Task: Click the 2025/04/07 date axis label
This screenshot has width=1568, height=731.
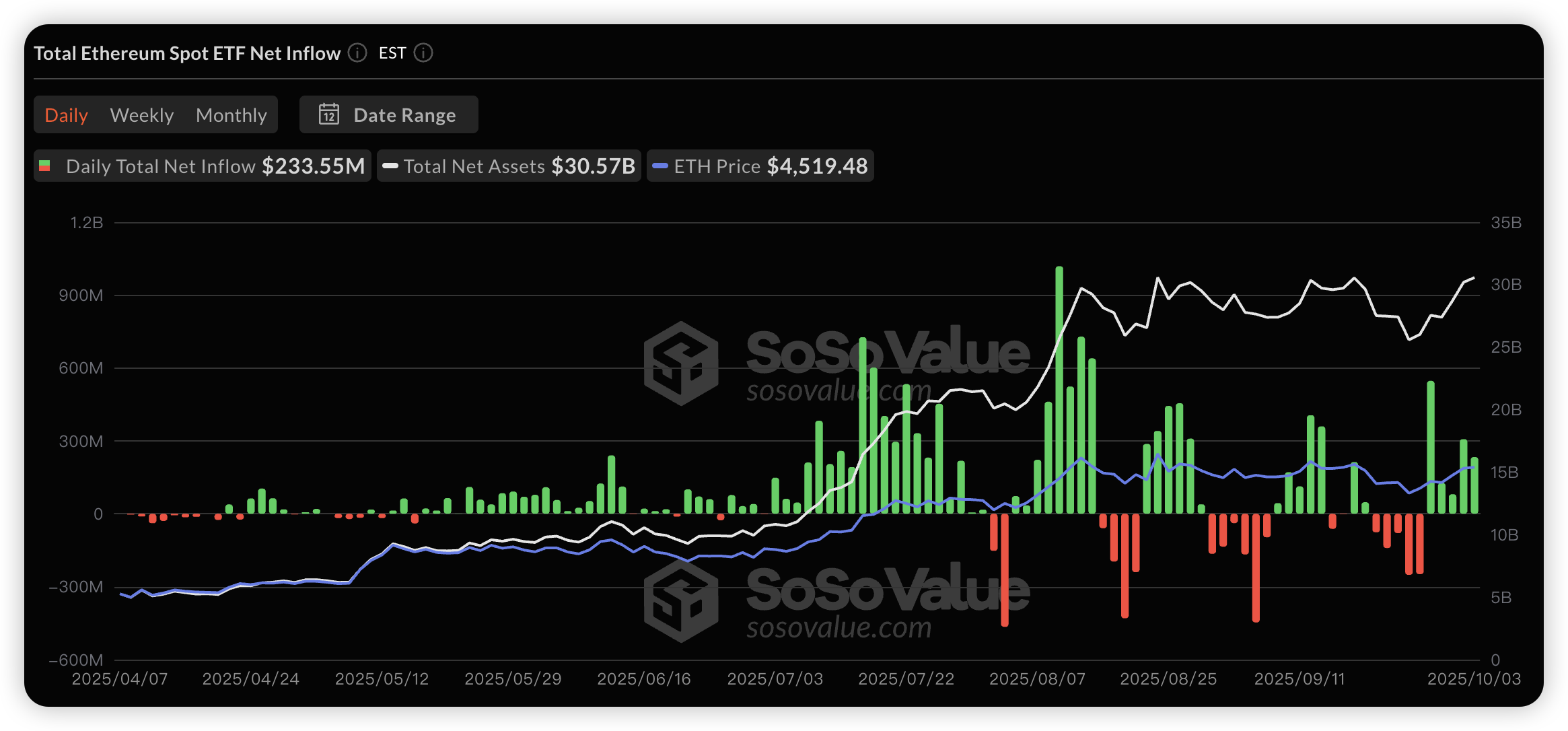Action: (120, 678)
